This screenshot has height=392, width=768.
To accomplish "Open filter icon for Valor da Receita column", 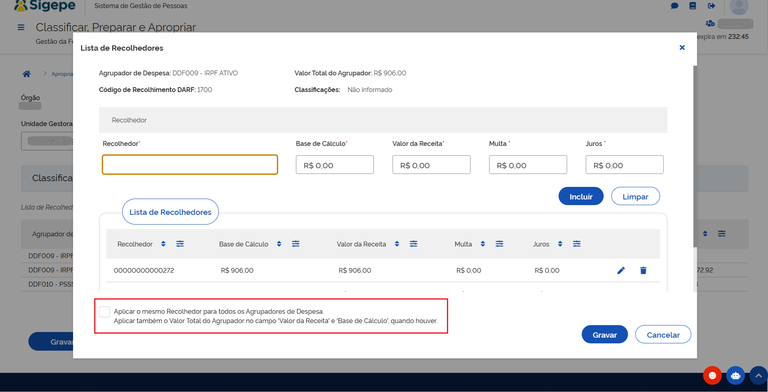I will coord(413,244).
